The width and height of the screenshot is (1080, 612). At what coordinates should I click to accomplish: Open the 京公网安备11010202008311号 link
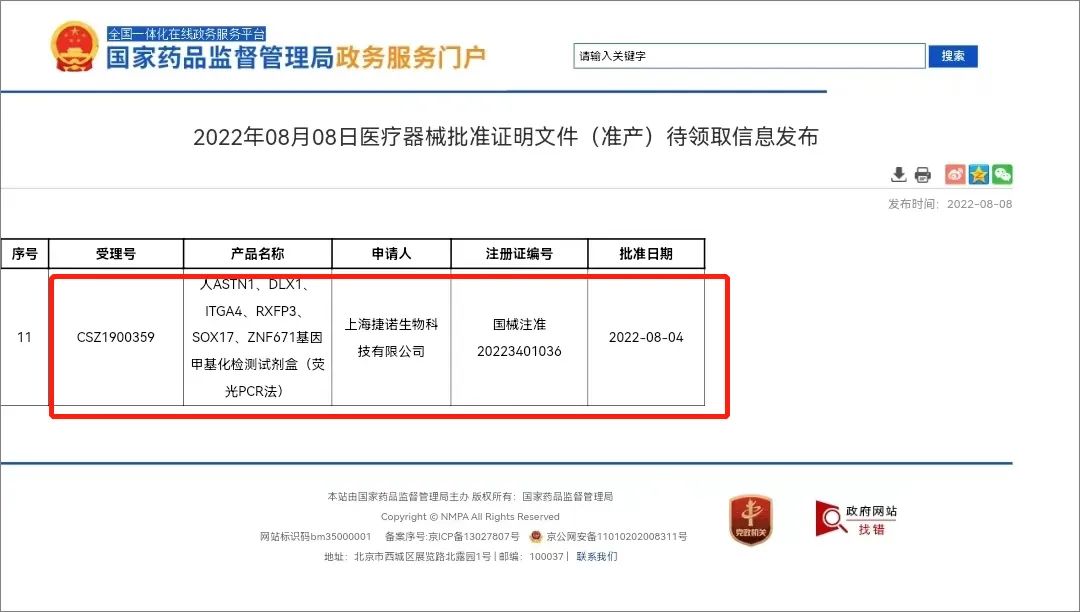[x=615, y=537]
